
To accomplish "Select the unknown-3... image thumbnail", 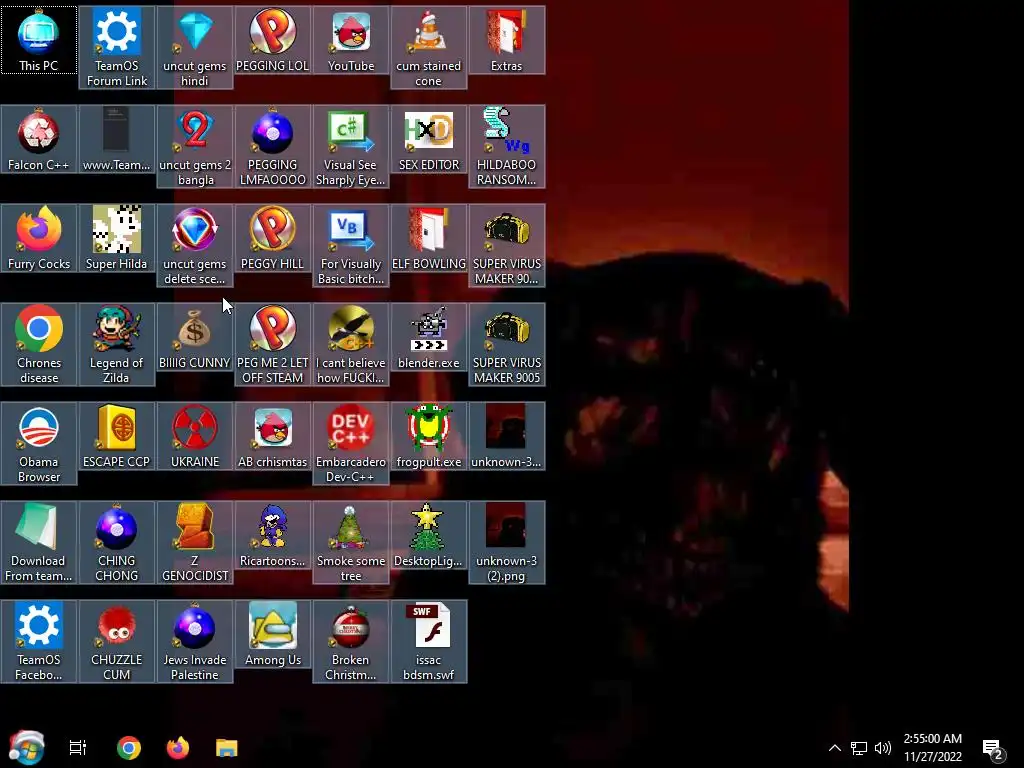I will [507, 436].
